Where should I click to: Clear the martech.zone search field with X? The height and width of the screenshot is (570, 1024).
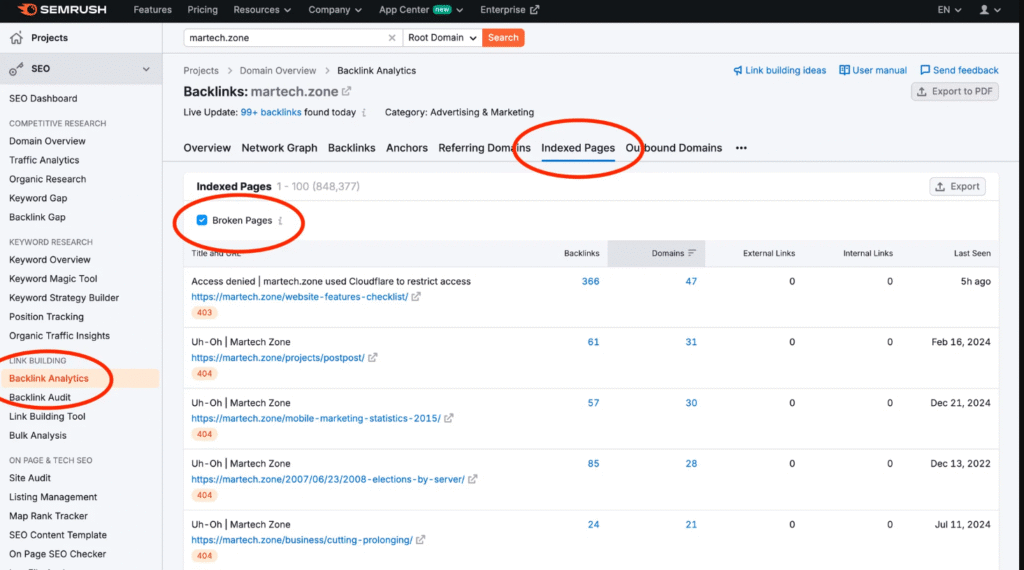(392, 38)
